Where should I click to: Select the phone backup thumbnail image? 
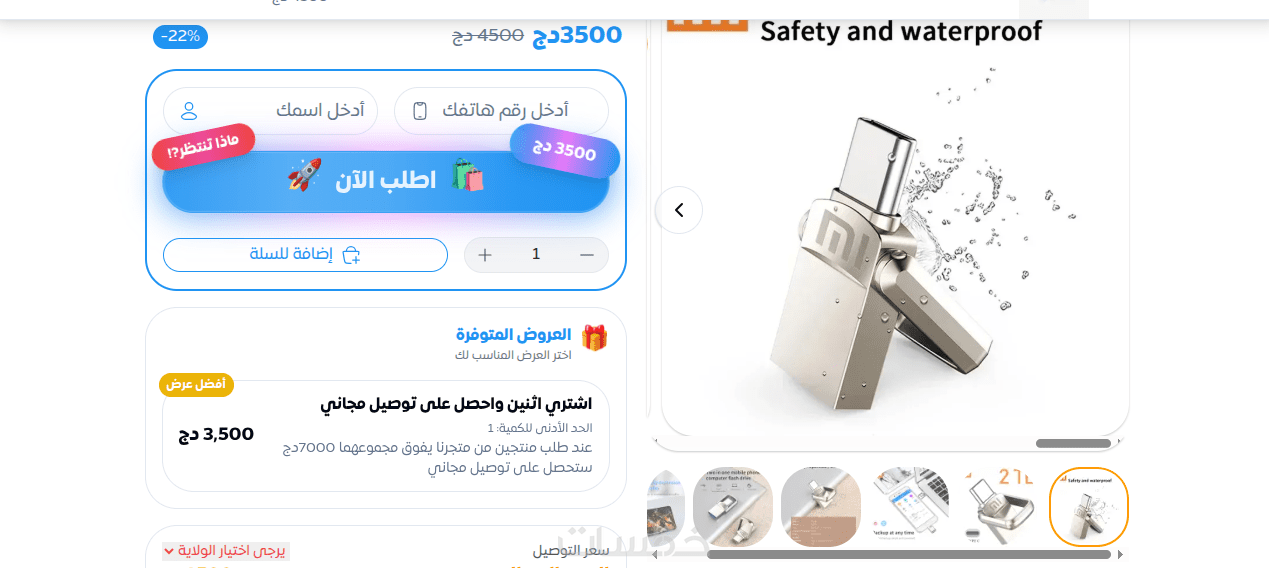coord(911,507)
